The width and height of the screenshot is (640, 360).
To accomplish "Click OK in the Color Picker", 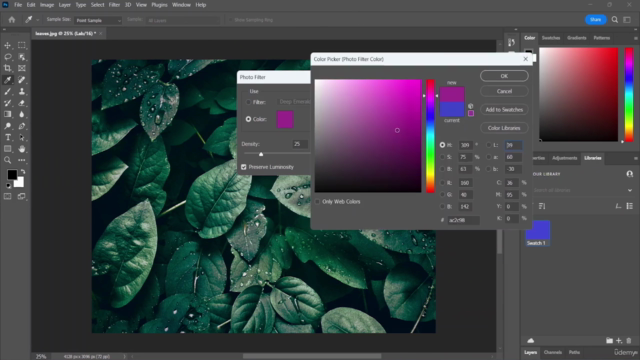I will pos(504,76).
